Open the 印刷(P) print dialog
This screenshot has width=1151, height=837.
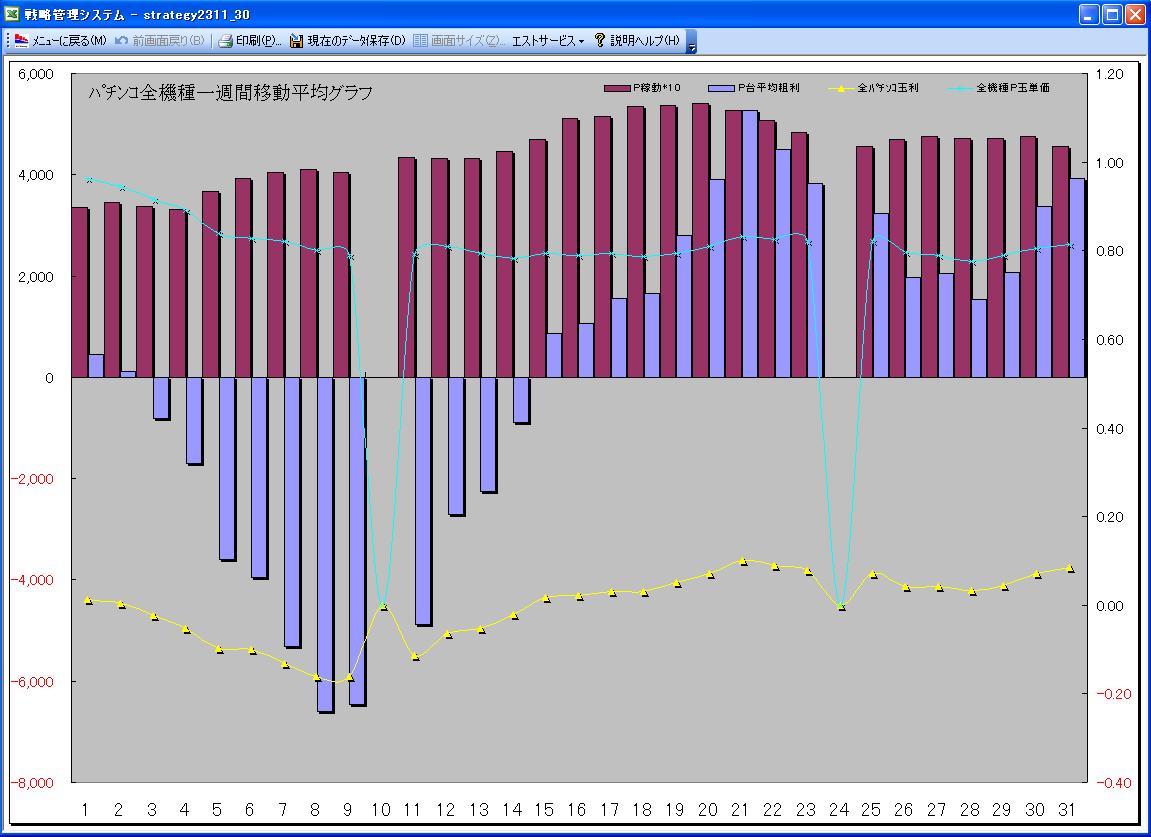pyautogui.click(x=250, y=40)
